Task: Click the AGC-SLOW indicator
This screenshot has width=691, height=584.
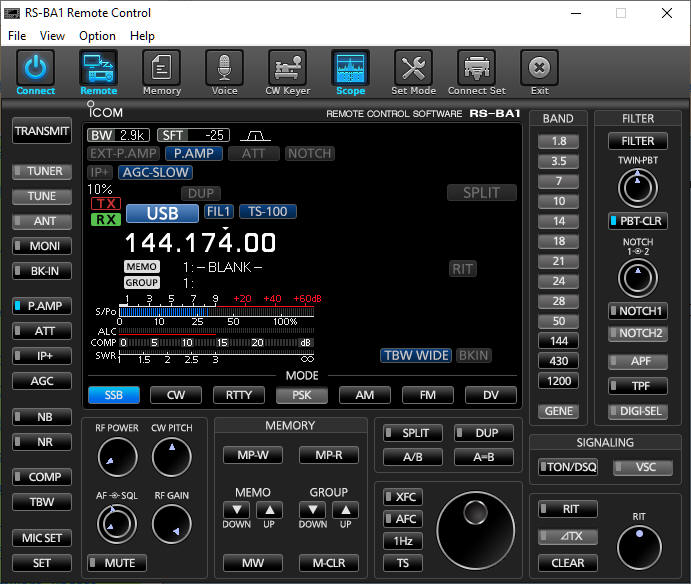Action: point(156,172)
